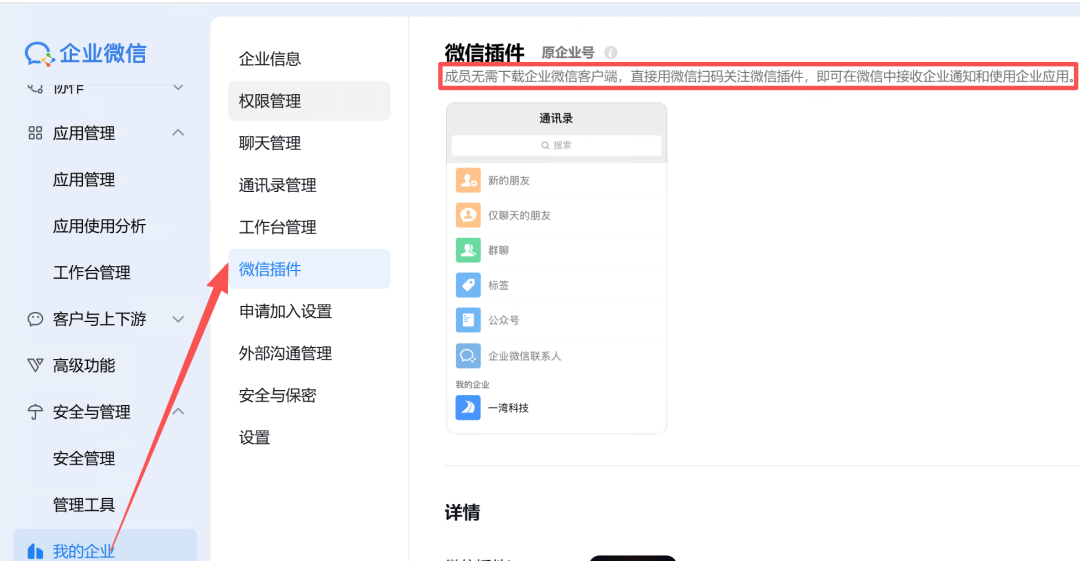Open 应用使用分析 in sidebar
The image size is (1080, 561).
(99, 226)
